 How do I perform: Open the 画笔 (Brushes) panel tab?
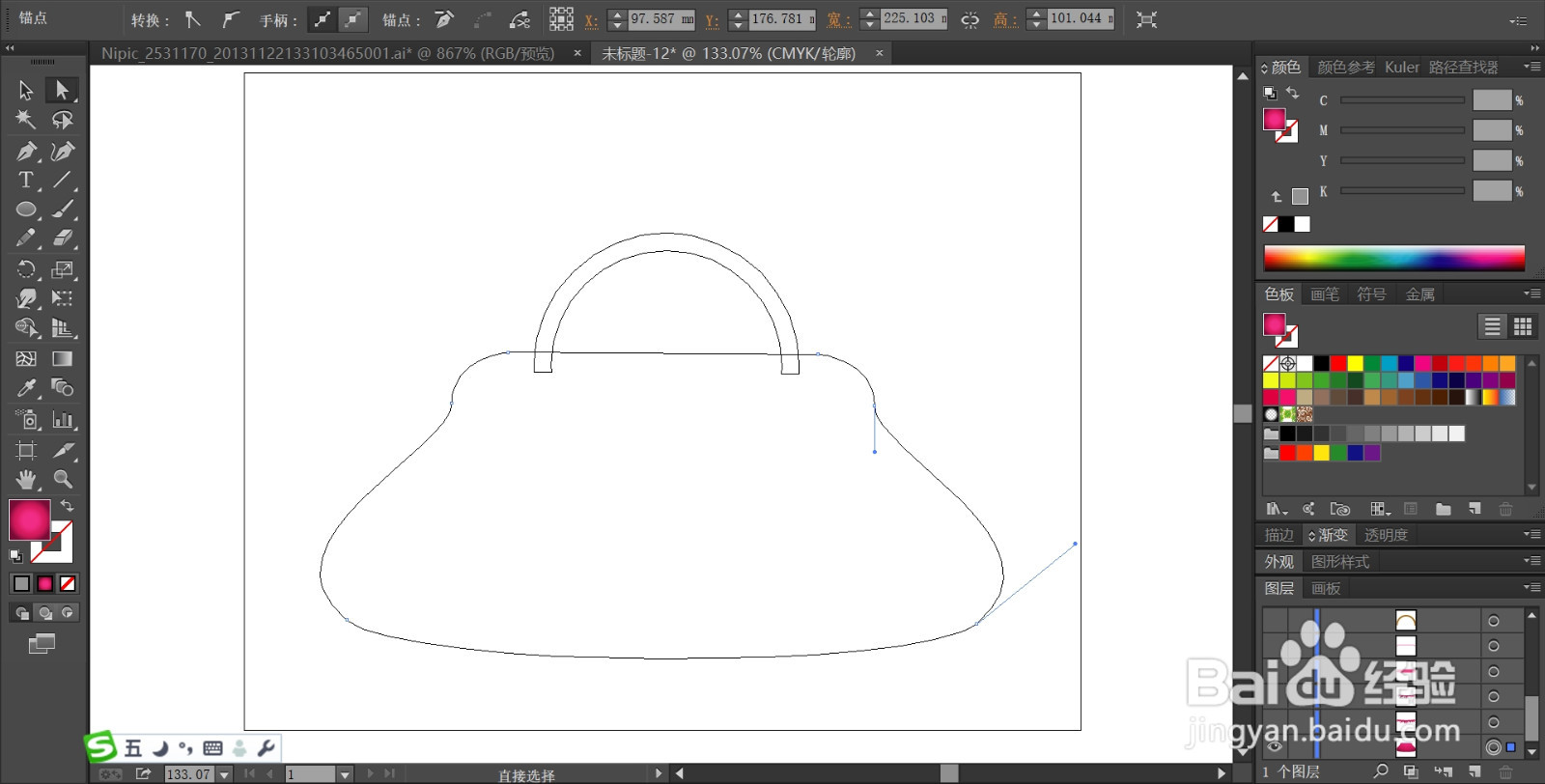coord(1325,294)
